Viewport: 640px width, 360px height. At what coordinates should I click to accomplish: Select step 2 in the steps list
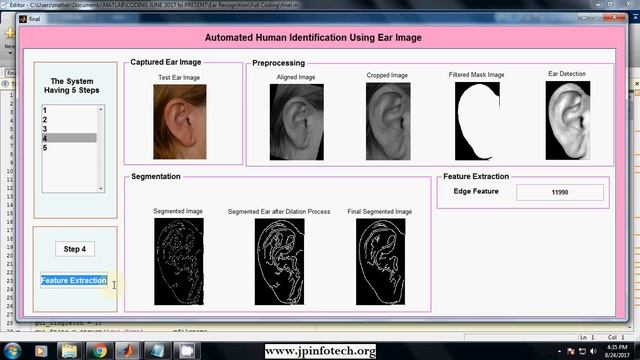(x=69, y=120)
